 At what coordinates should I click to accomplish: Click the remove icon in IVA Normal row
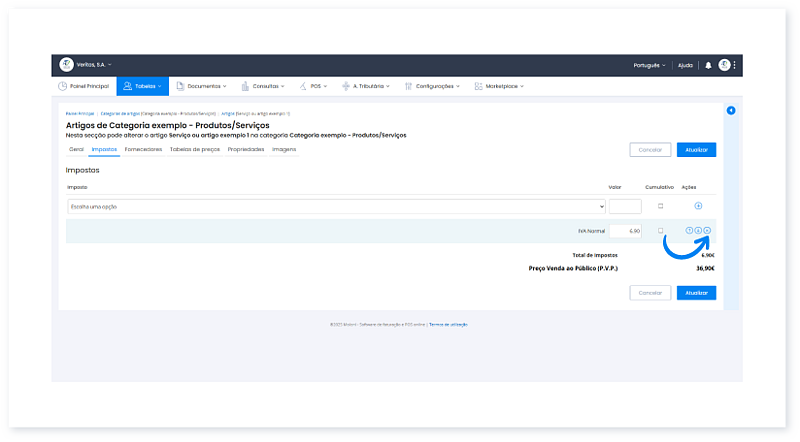coord(707,231)
